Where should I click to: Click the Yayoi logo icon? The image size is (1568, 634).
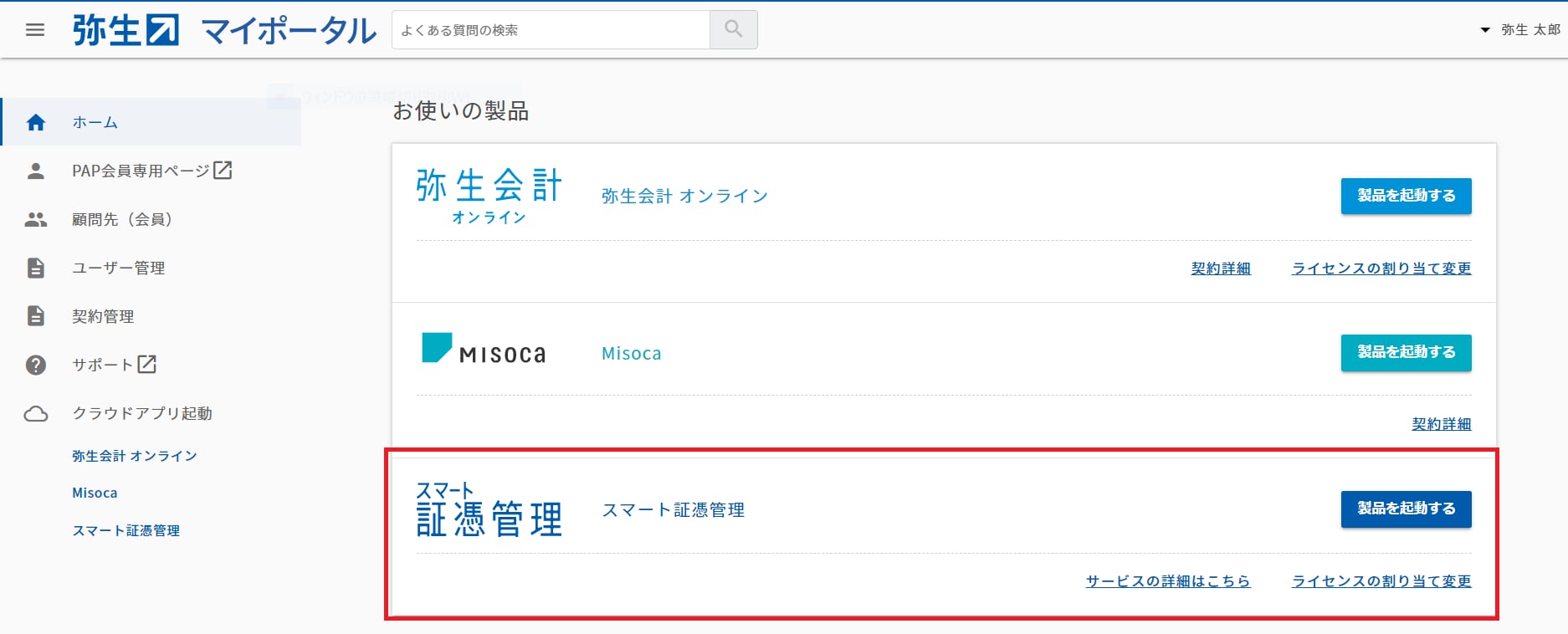[126, 30]
